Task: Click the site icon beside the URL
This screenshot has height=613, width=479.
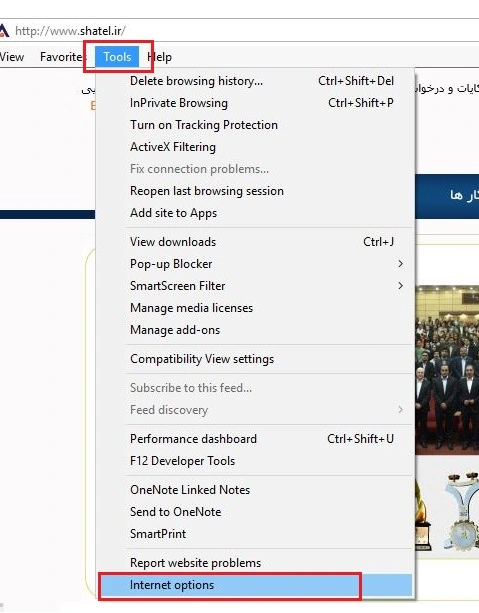Action: click(4, 30)
